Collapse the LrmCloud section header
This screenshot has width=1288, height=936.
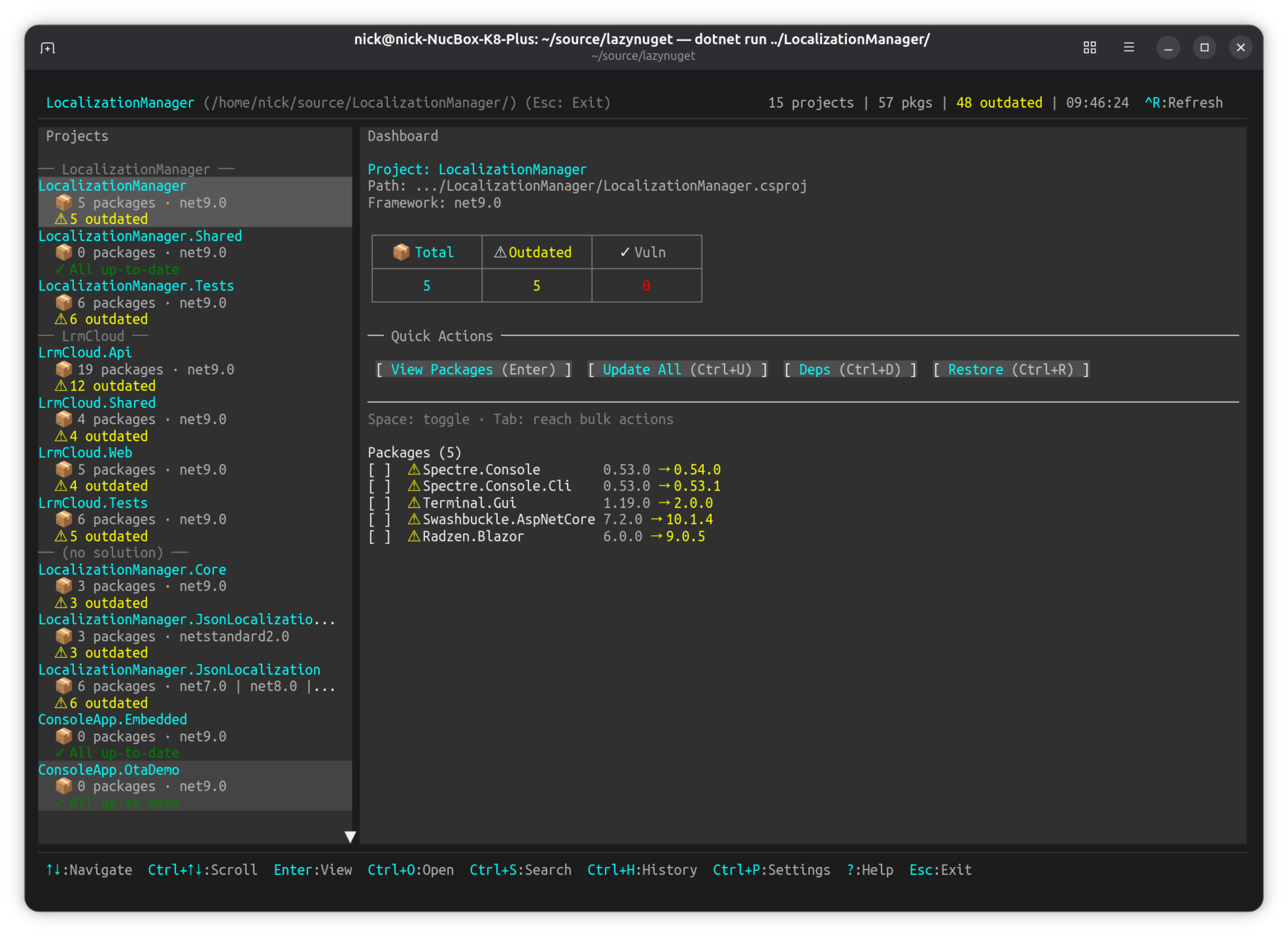pyautogui.click(x=93, y=336)
